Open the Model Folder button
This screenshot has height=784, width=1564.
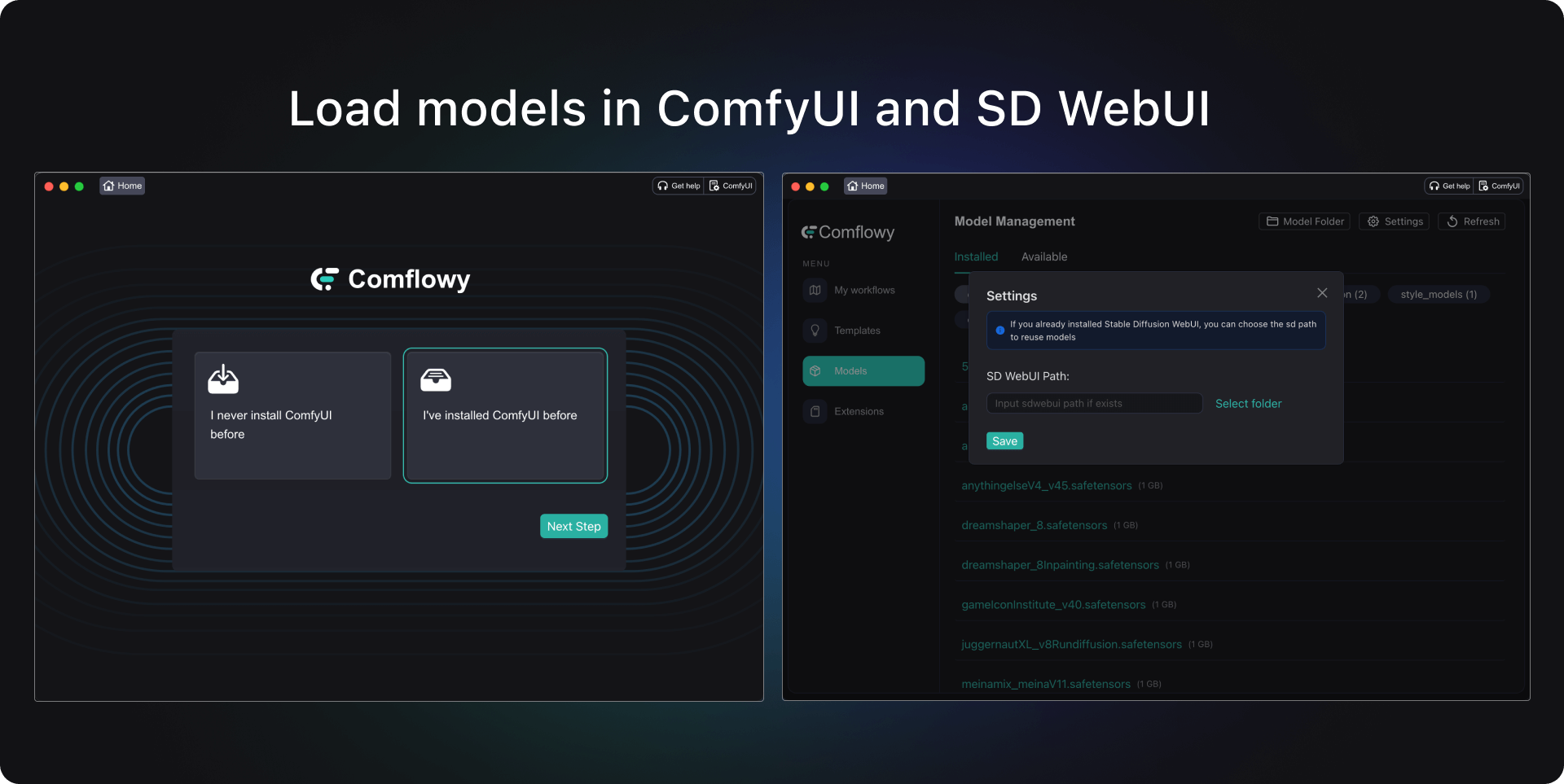(1304, 221)
